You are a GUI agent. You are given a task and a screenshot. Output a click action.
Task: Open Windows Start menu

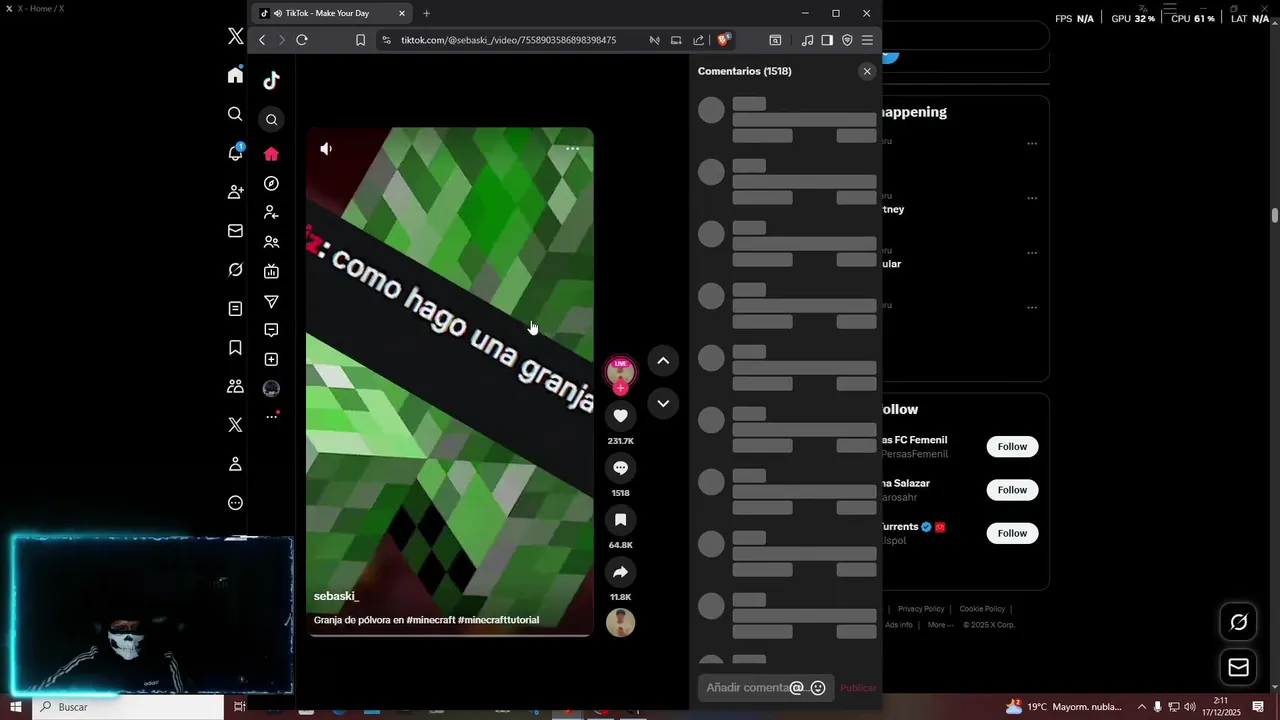(x=16, y=707)
